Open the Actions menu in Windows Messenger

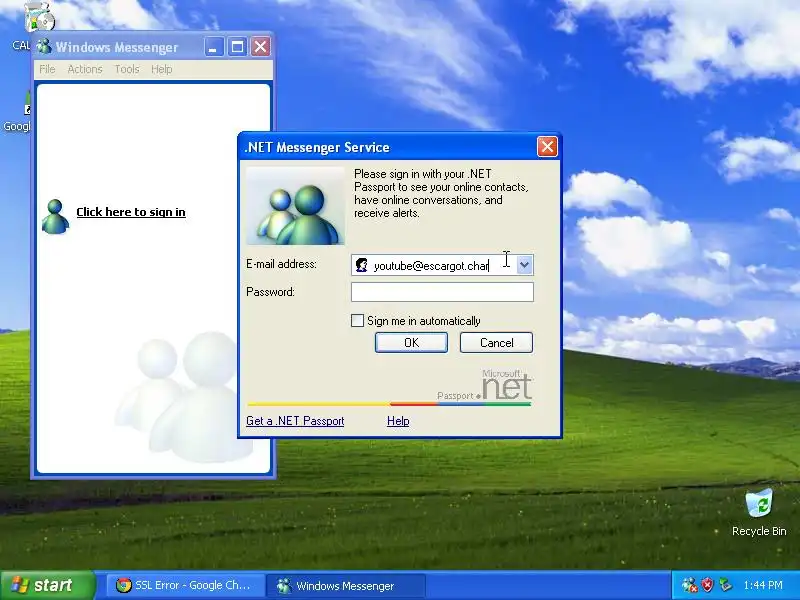click(85, 69)
